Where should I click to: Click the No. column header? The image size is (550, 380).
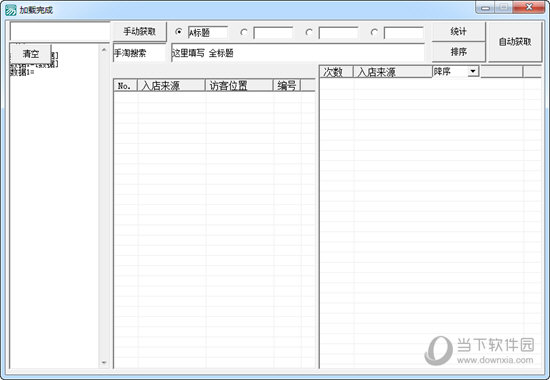(125, 86)
